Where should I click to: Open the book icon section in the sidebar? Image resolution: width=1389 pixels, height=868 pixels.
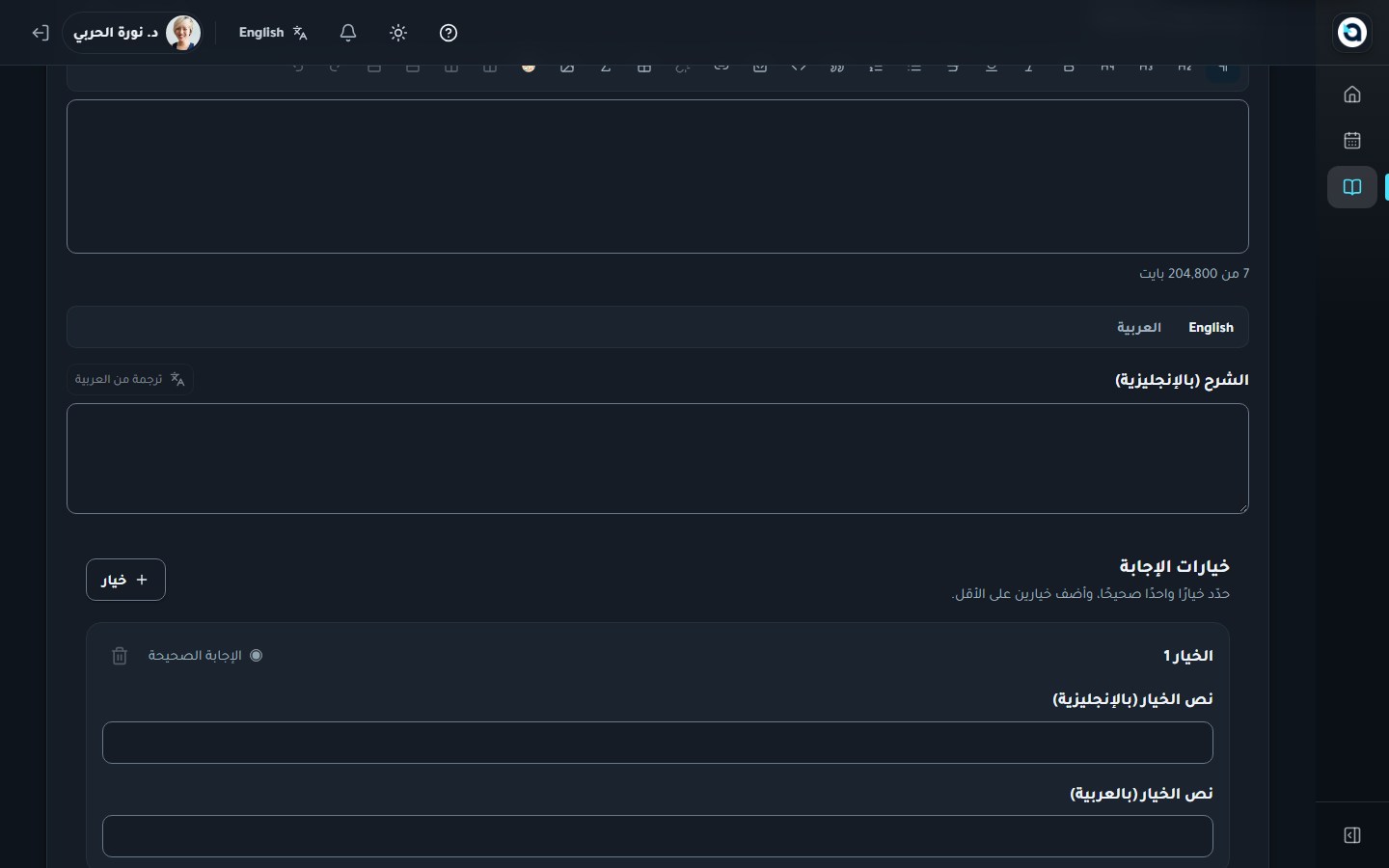[x=1352, y=187]
